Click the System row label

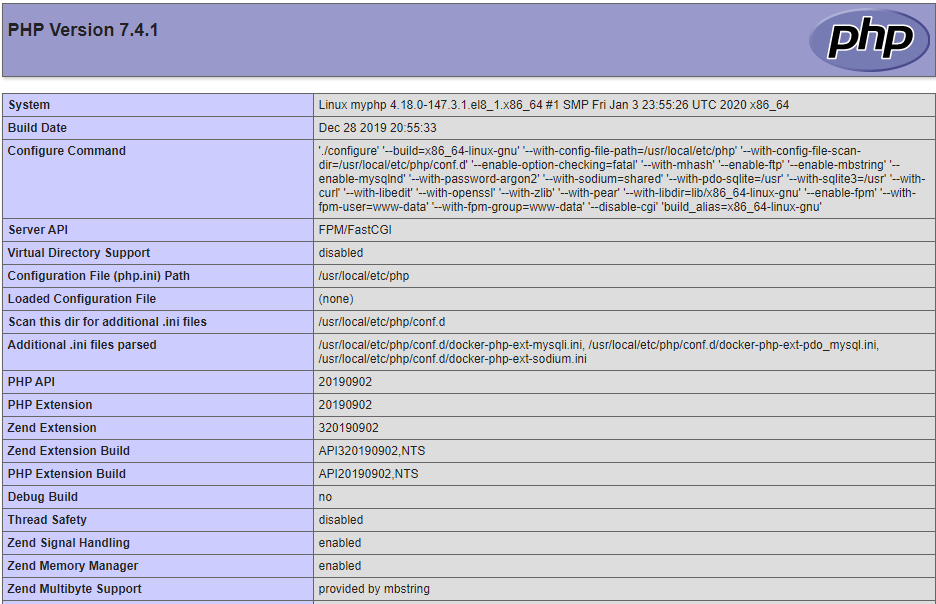point(29,105)
